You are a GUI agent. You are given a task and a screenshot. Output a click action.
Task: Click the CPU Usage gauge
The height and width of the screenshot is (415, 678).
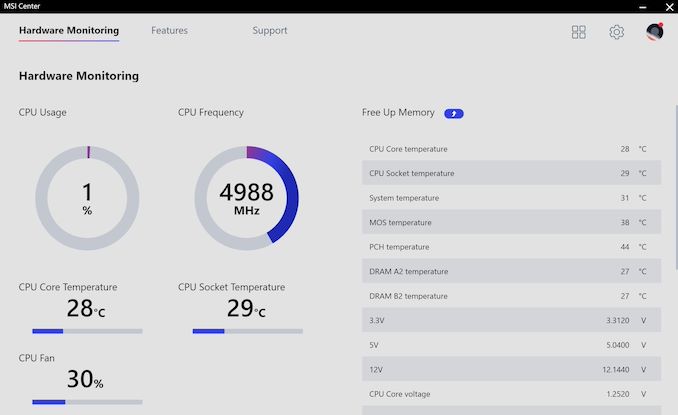click(87, 197)
